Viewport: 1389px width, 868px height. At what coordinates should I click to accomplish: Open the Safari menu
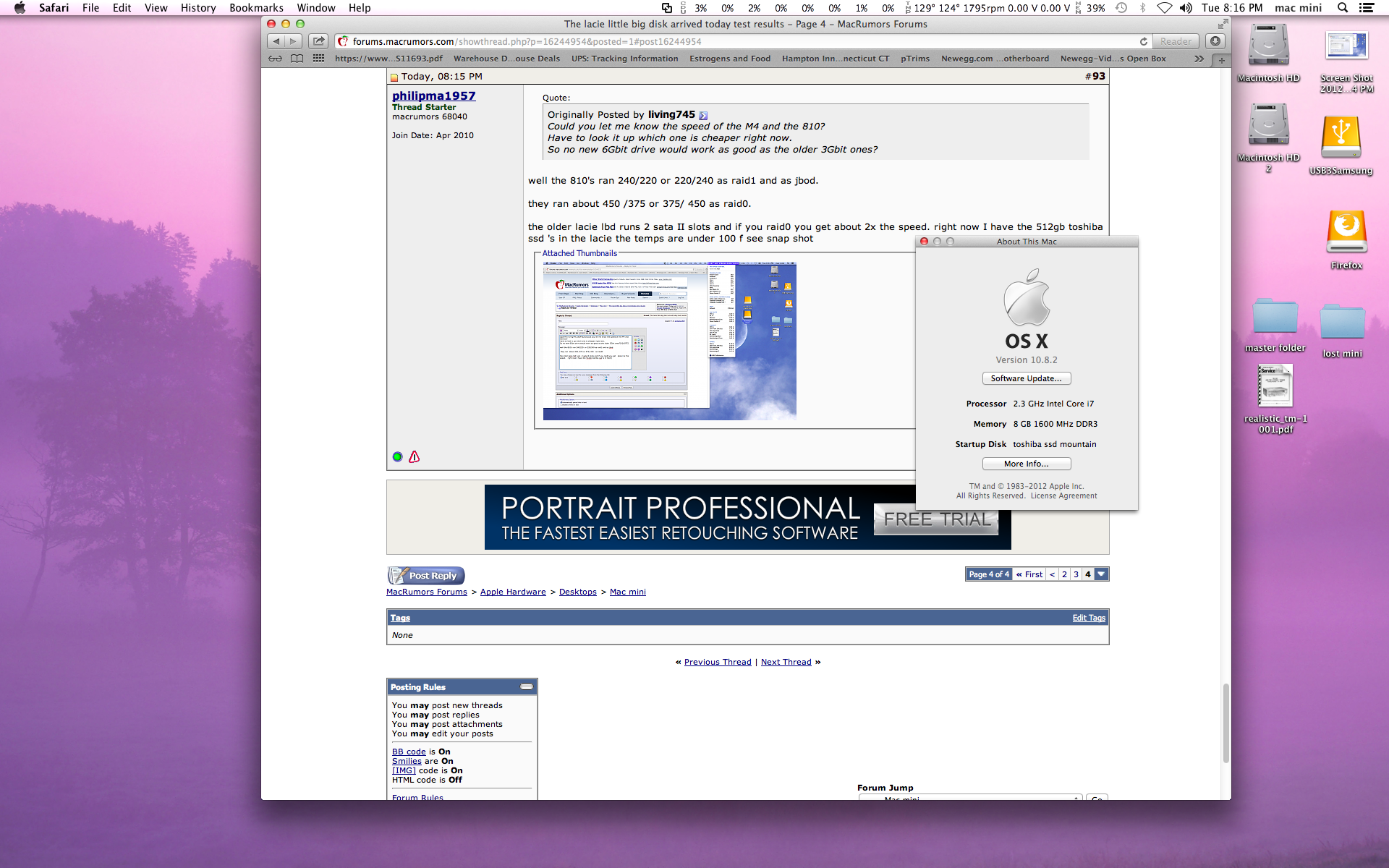tap(54, 8)
